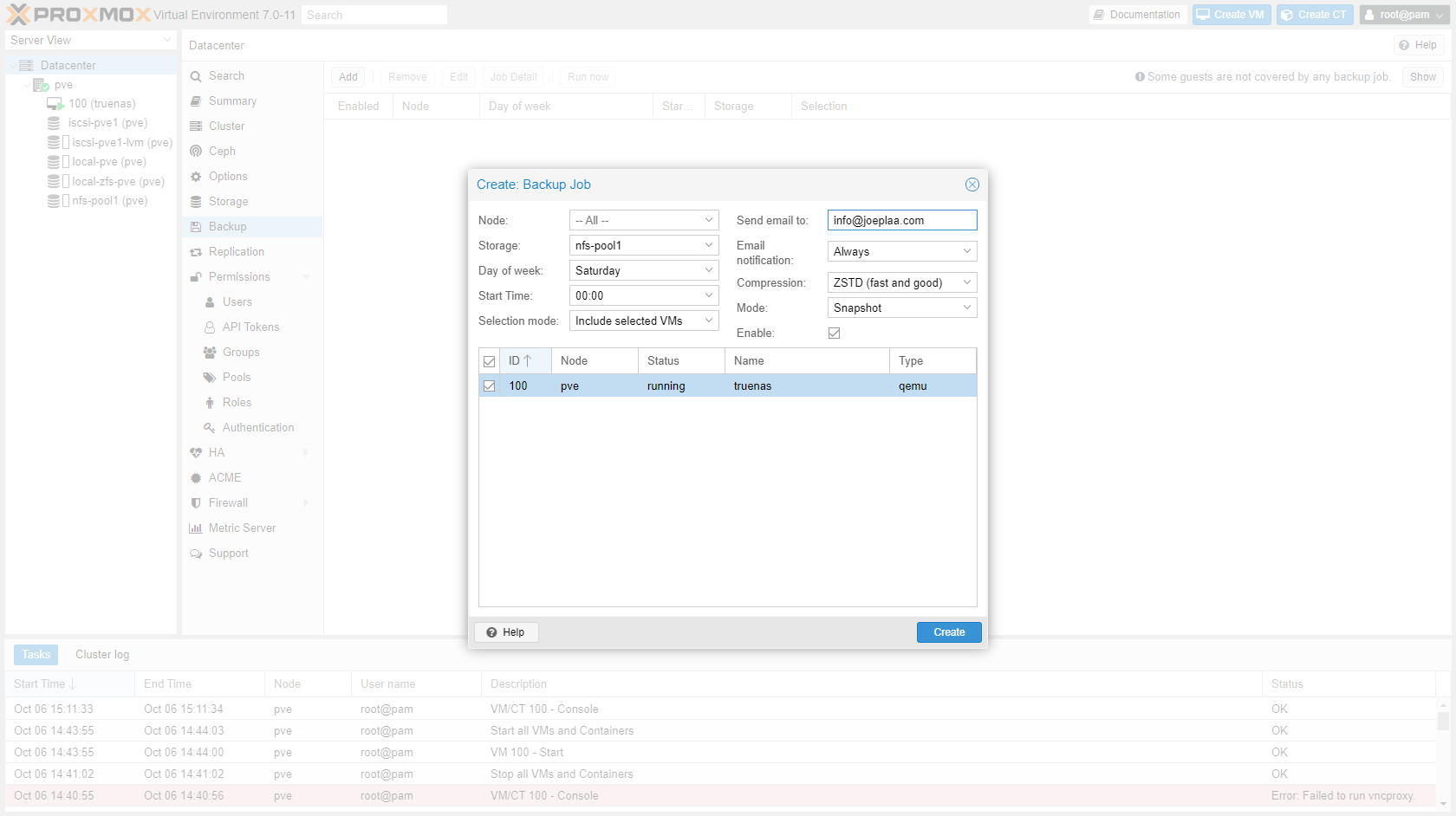Click the Send email to field

pyautogui.click(x=902, y=221)
